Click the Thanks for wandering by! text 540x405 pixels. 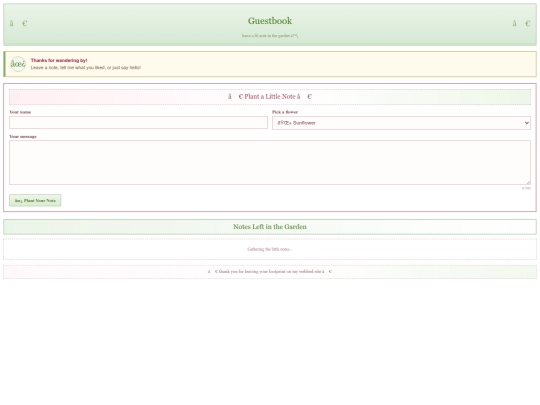(59, 60)
